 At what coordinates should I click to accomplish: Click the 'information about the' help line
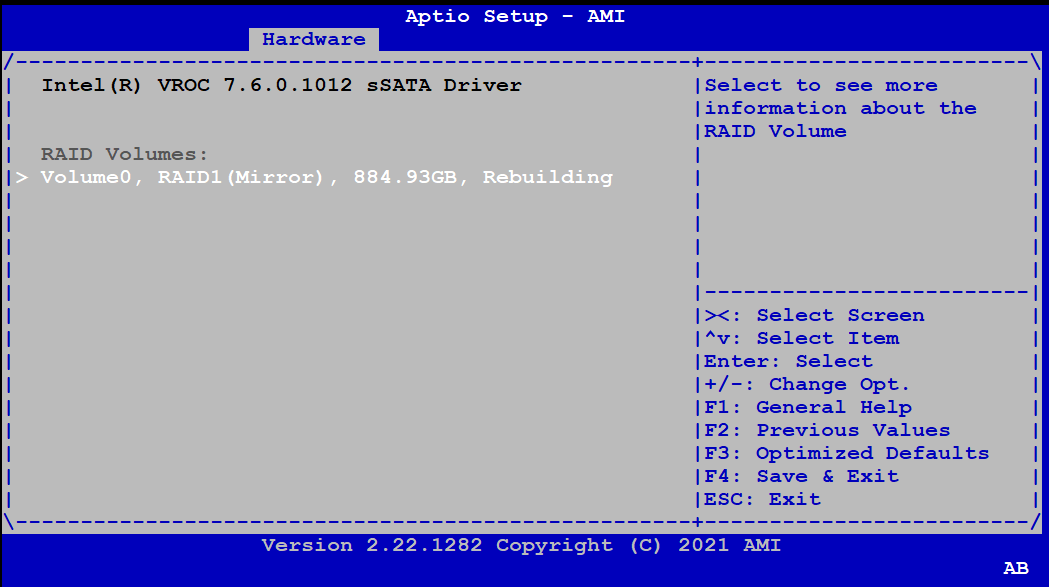coord(840,108)
